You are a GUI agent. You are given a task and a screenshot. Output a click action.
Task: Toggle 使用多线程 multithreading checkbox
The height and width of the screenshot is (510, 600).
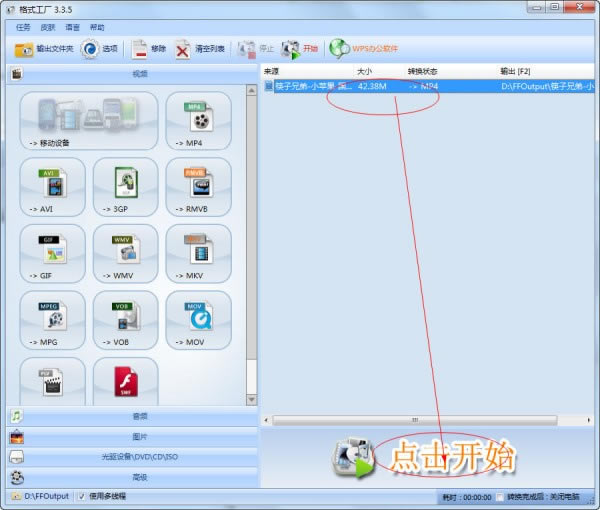81,496
